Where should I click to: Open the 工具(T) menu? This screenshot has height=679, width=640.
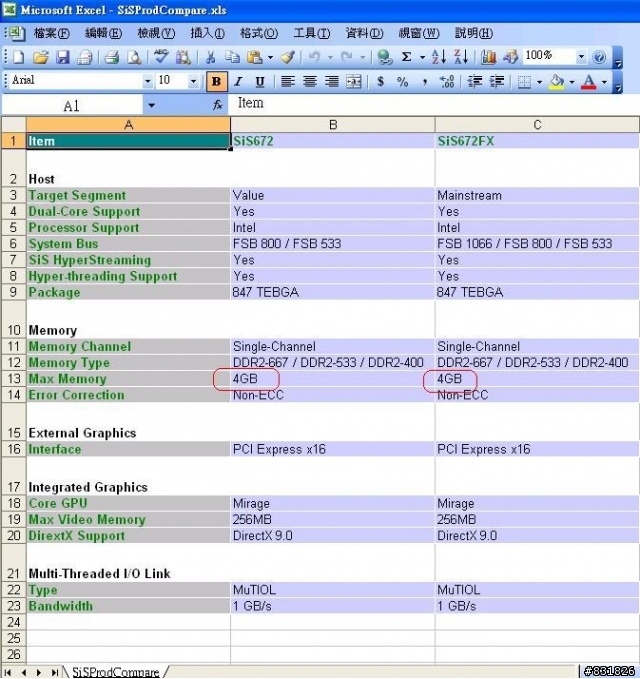tap(312, 33)
